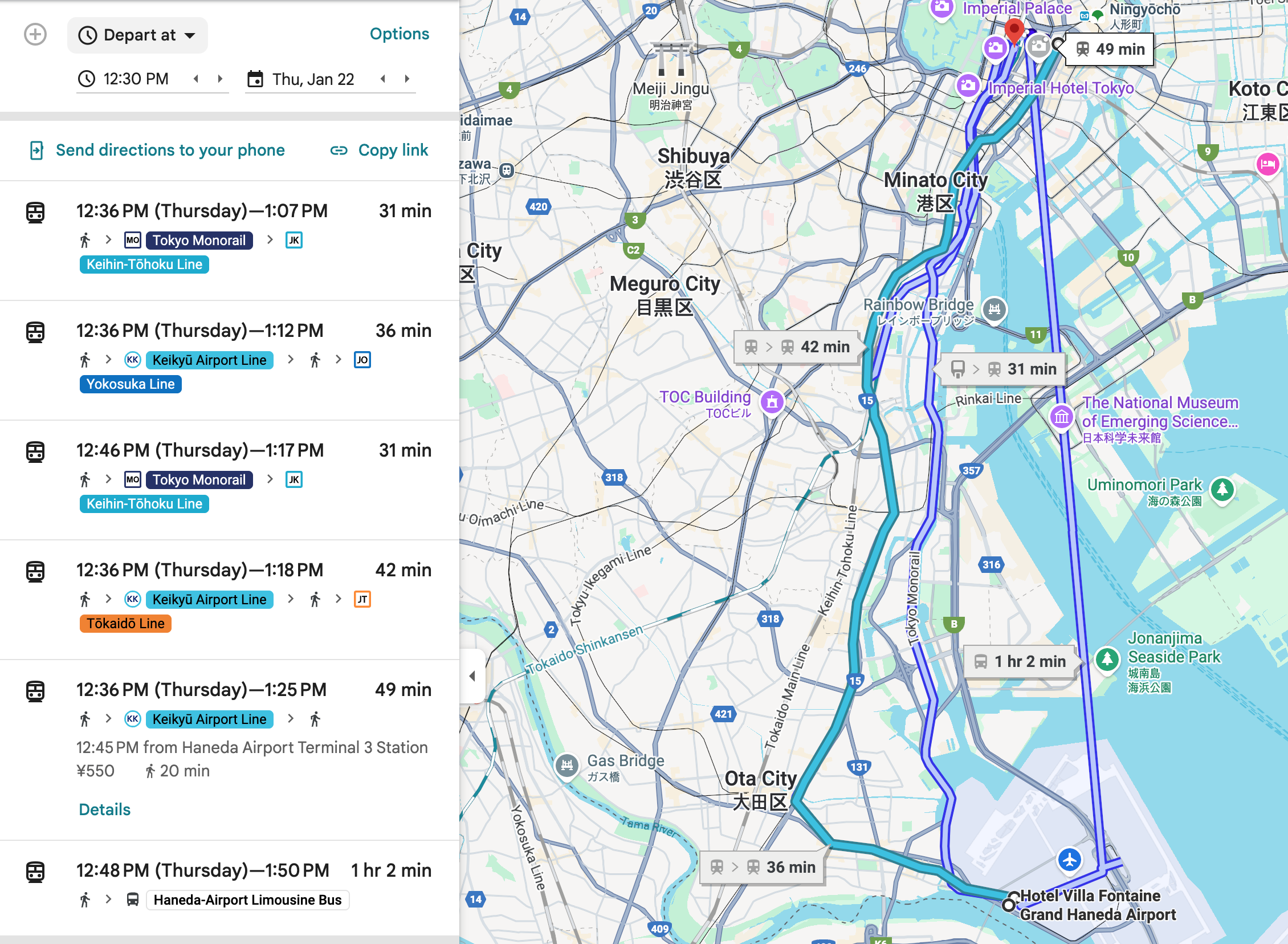Open the Depart at dropdown

138,35
